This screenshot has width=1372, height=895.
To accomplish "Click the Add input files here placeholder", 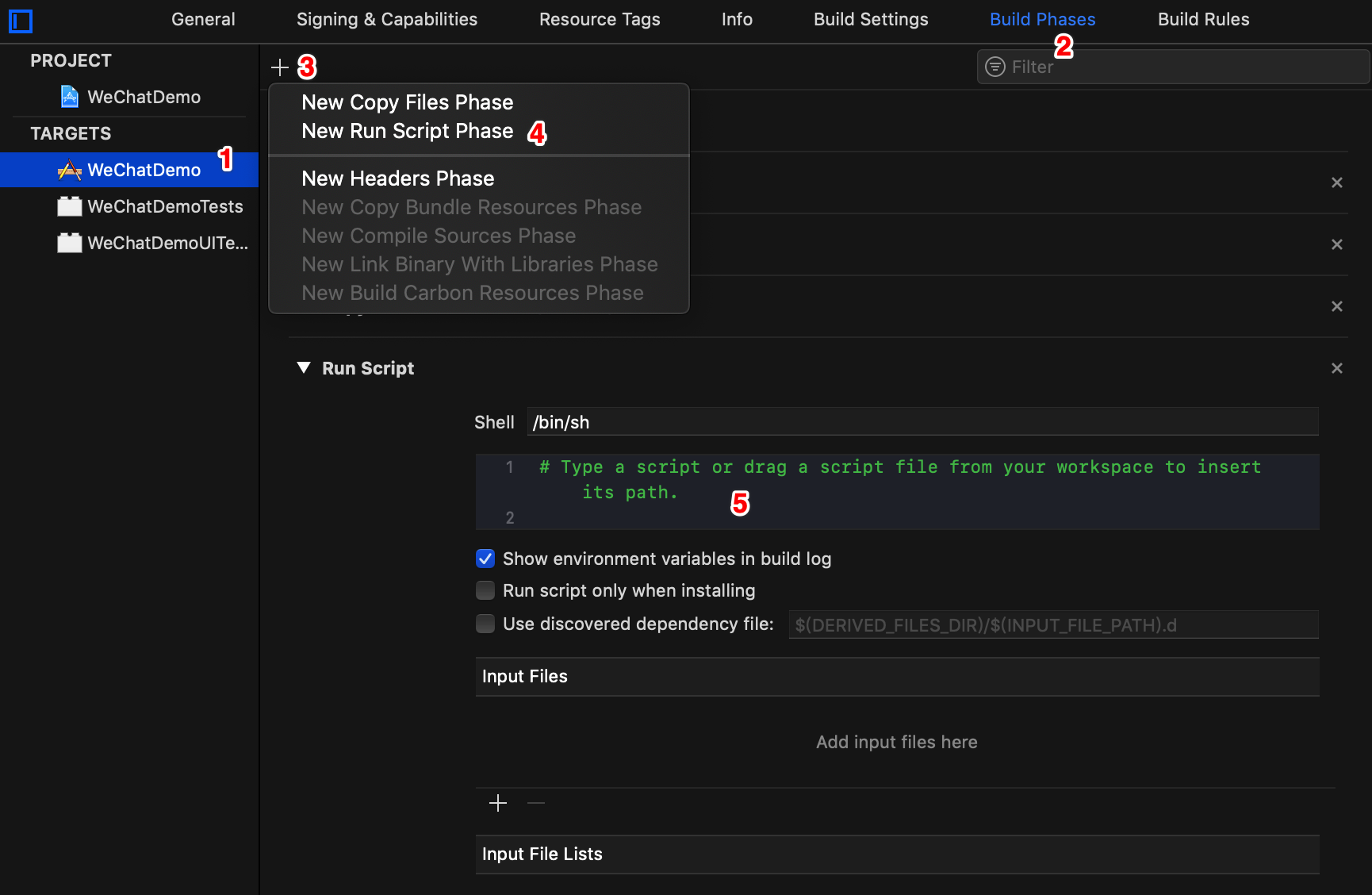I will pyautogui.click(x=897, y=742).
